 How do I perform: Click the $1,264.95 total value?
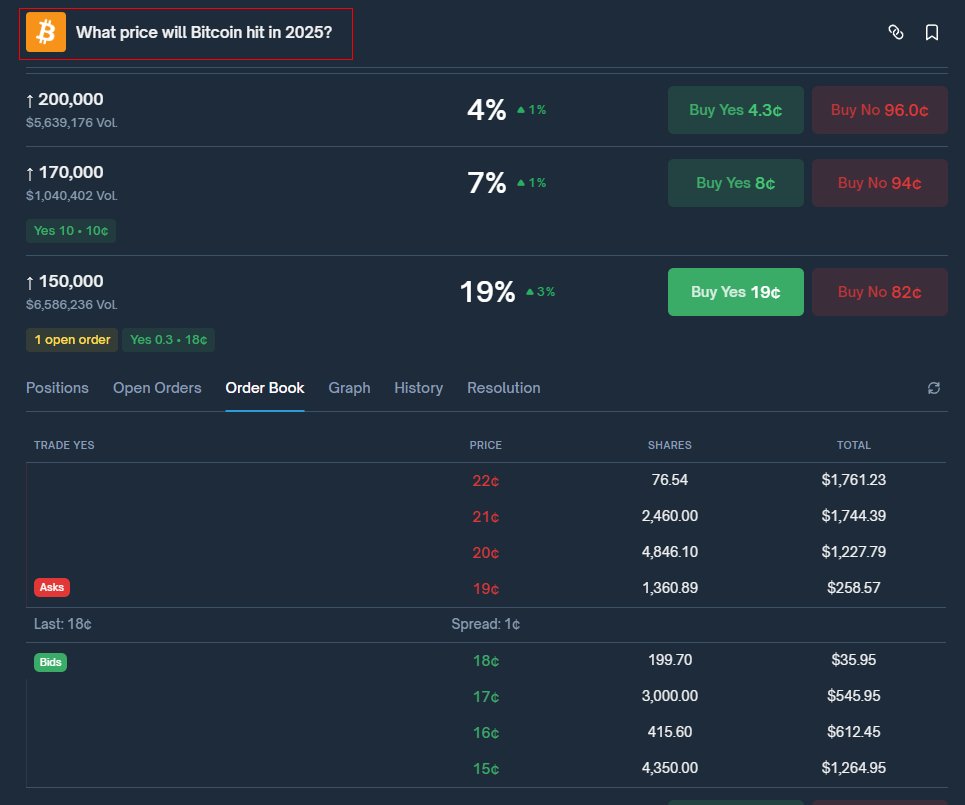point(854,768)
